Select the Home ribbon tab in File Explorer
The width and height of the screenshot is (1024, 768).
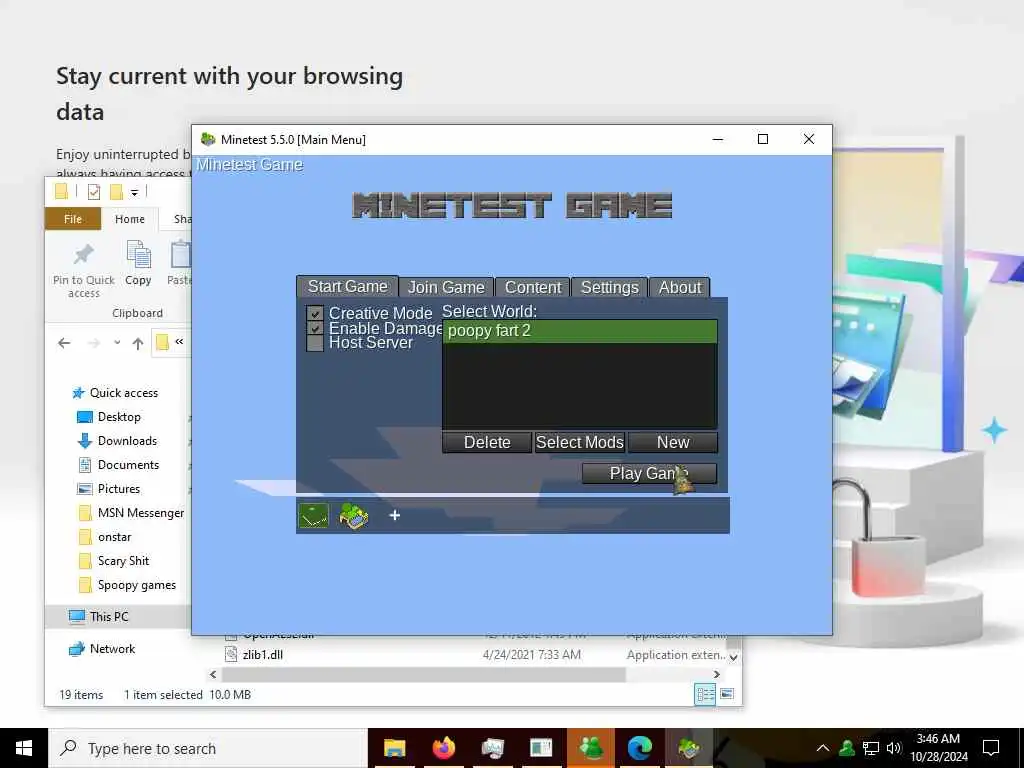130,219
